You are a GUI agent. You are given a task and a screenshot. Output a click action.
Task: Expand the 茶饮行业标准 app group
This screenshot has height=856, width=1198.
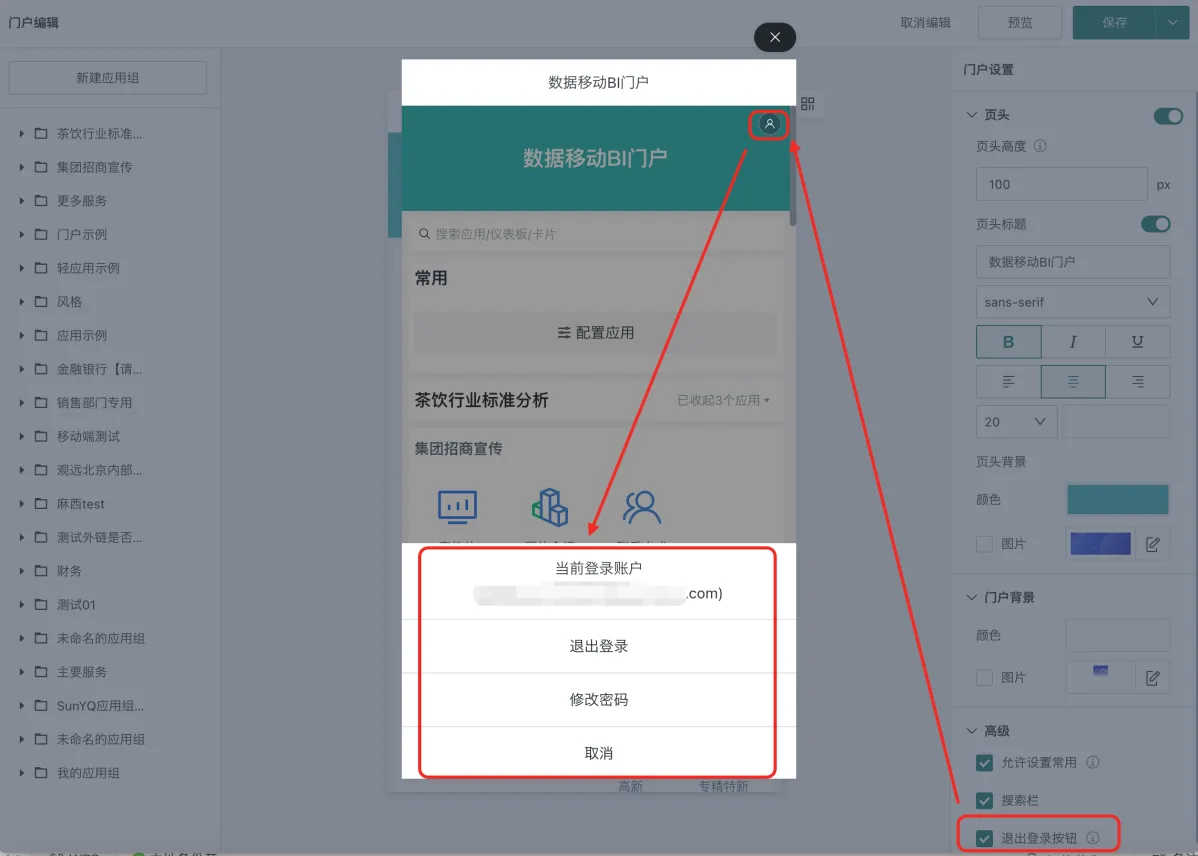click(x=22, y=134)
